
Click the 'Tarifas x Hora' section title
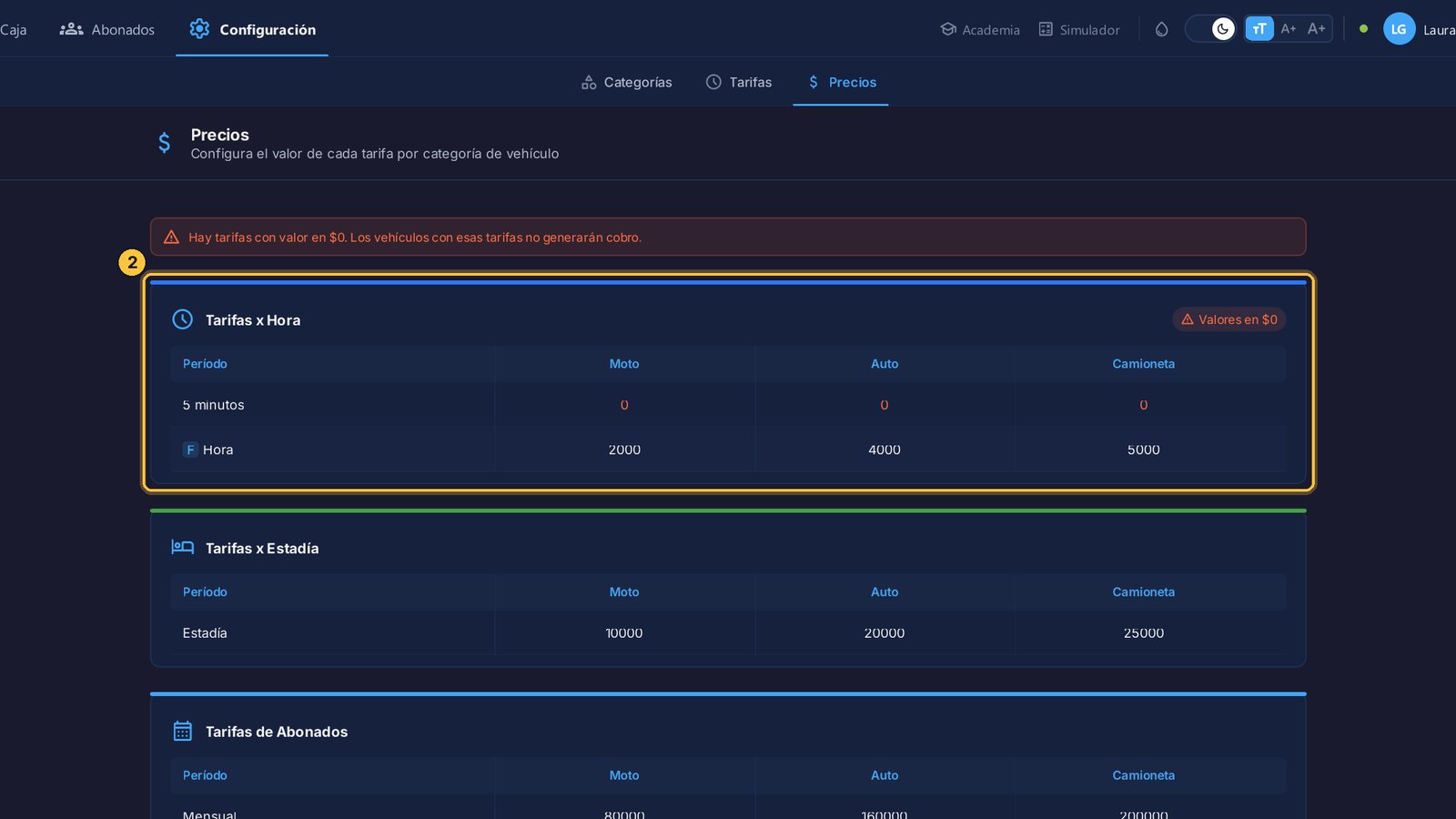(x=253, y=320)
